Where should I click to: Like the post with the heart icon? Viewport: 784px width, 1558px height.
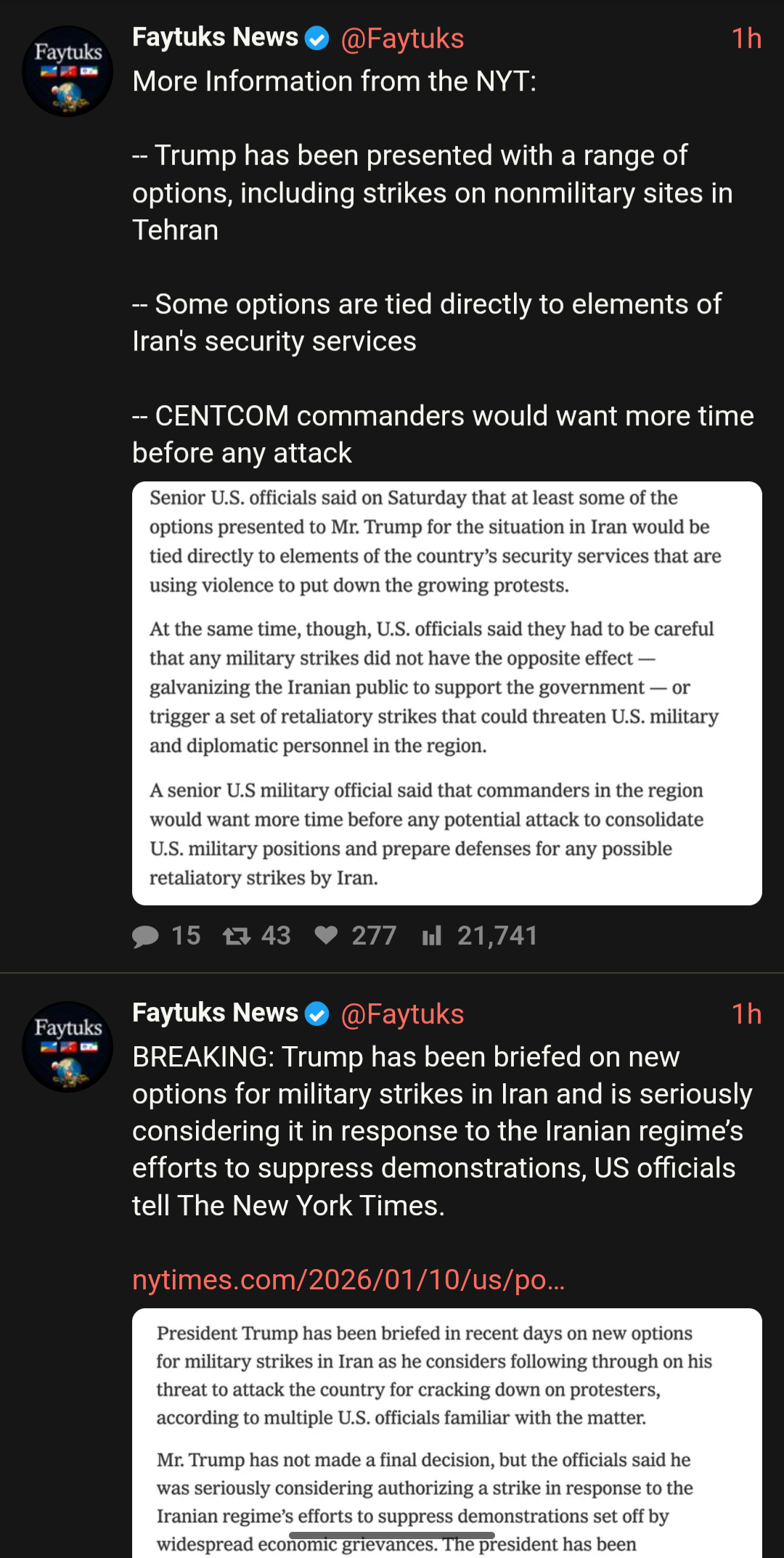coord(327,935)
